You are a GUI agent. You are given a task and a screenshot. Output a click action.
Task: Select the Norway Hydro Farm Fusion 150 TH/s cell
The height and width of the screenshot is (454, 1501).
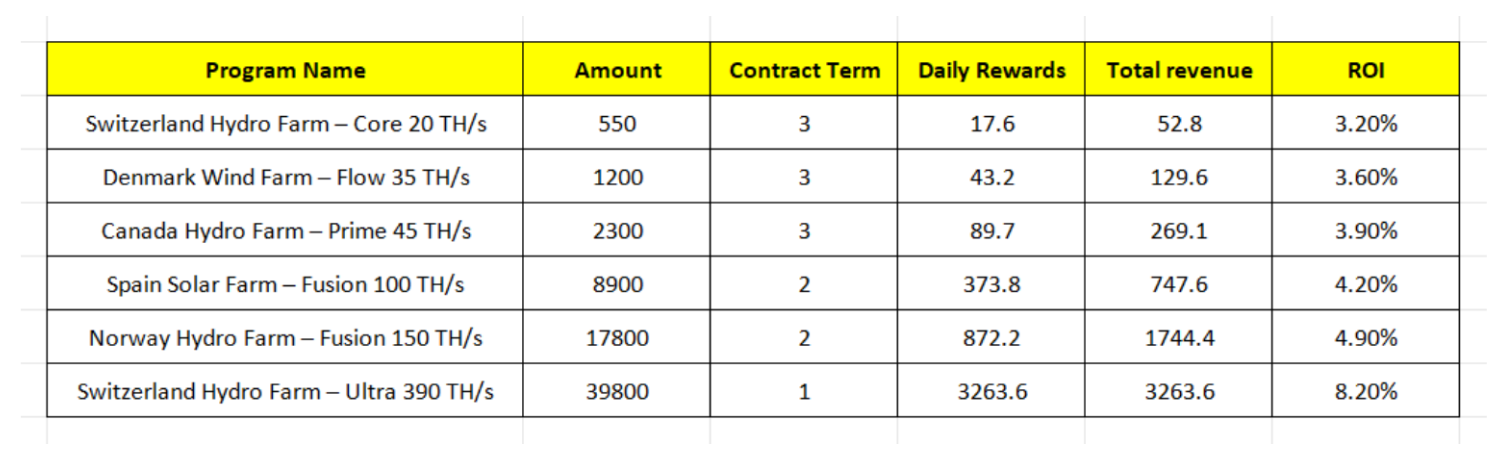click(285, 338)
